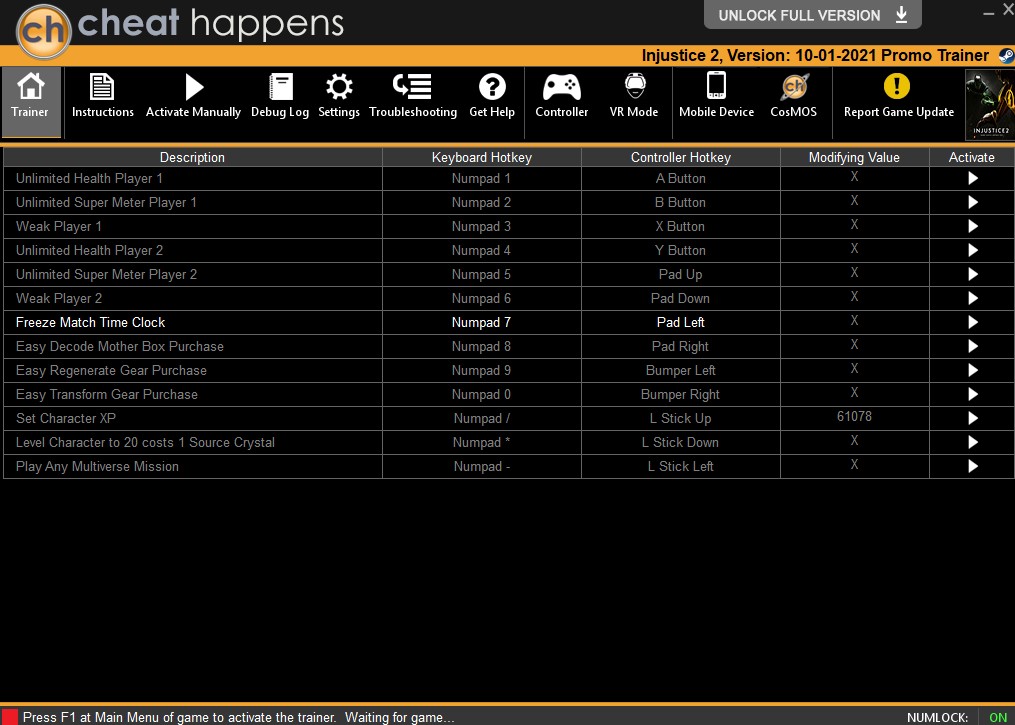This screenshot has width=1015, height=725.
Task: Open the Mobile Device option
Action: click(716, 95)
